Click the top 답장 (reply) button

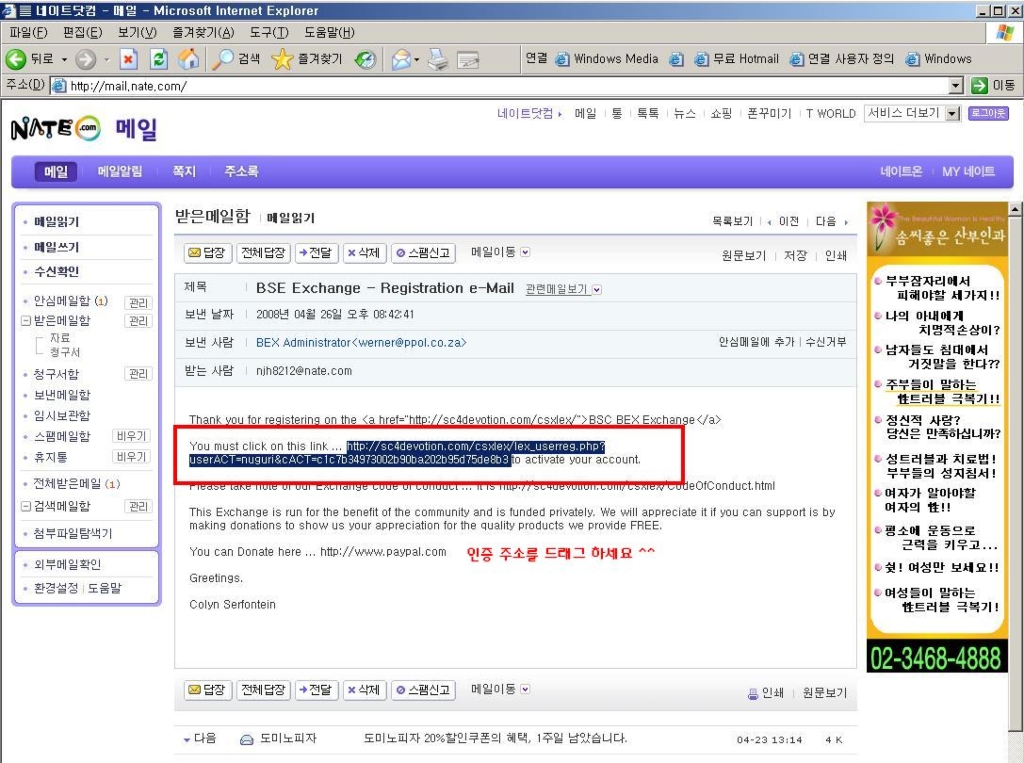206,253
